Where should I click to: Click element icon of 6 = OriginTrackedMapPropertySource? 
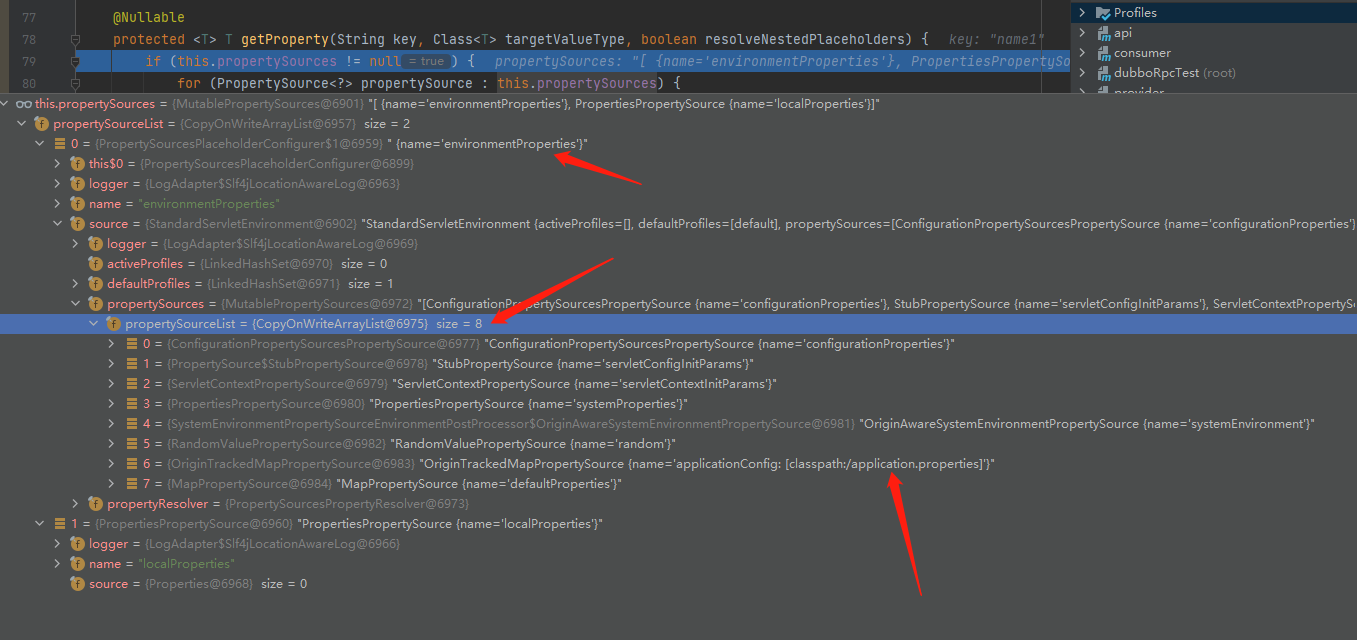click(131, 464)
